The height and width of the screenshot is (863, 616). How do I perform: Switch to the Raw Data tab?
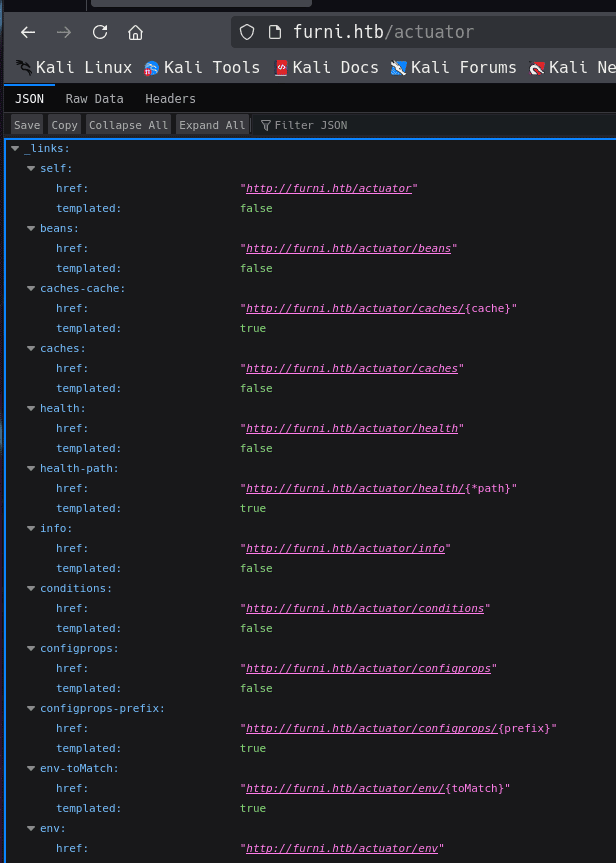pyautogui.click(x=94, y=99)
